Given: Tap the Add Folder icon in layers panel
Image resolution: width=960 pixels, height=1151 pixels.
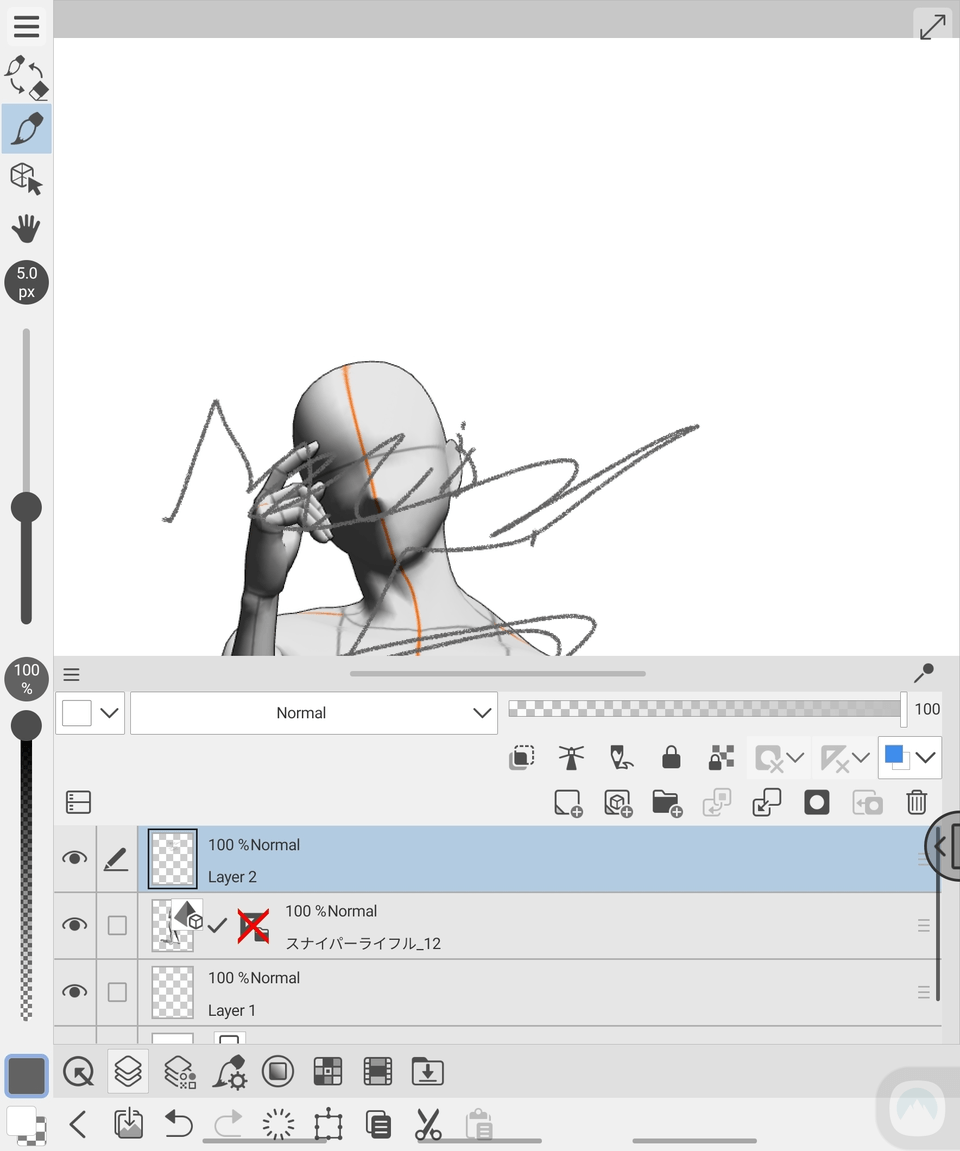Looking at the screenshot, I should (x=667, y=802).
